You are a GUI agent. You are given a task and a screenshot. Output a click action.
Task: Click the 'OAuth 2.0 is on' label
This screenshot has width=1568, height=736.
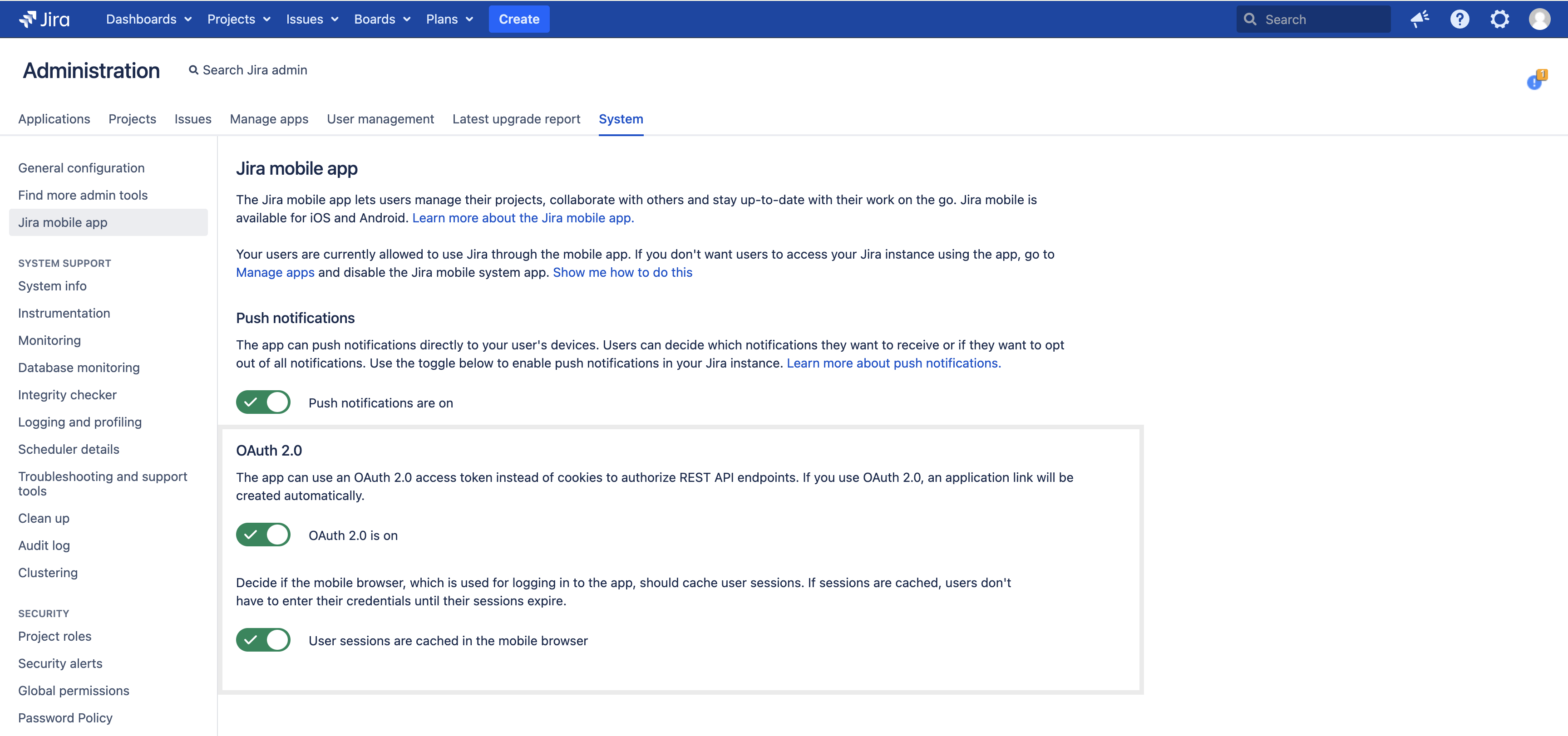click(x=353, y=536)
